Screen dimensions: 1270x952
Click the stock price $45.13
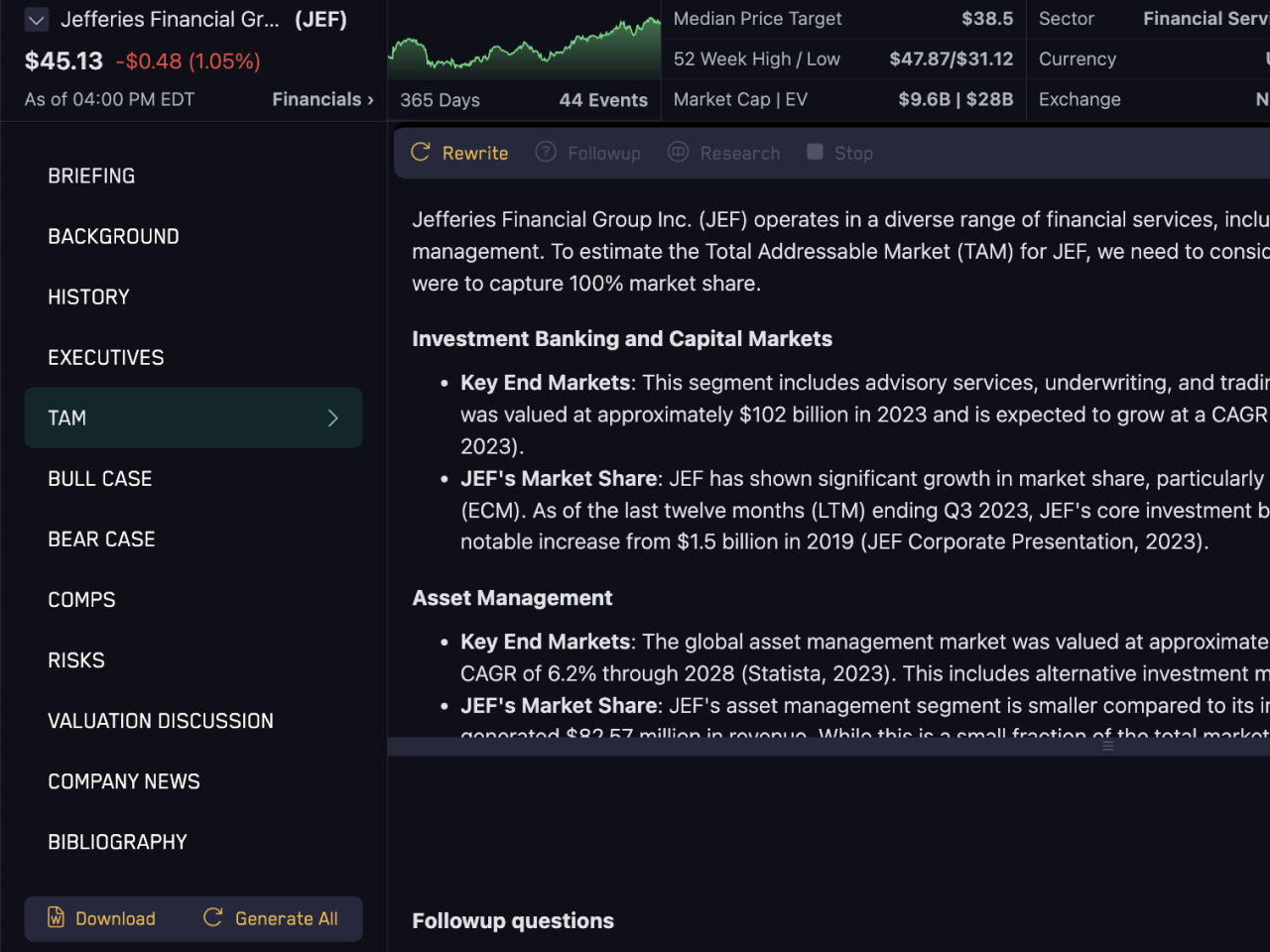(x=63, y=61)
